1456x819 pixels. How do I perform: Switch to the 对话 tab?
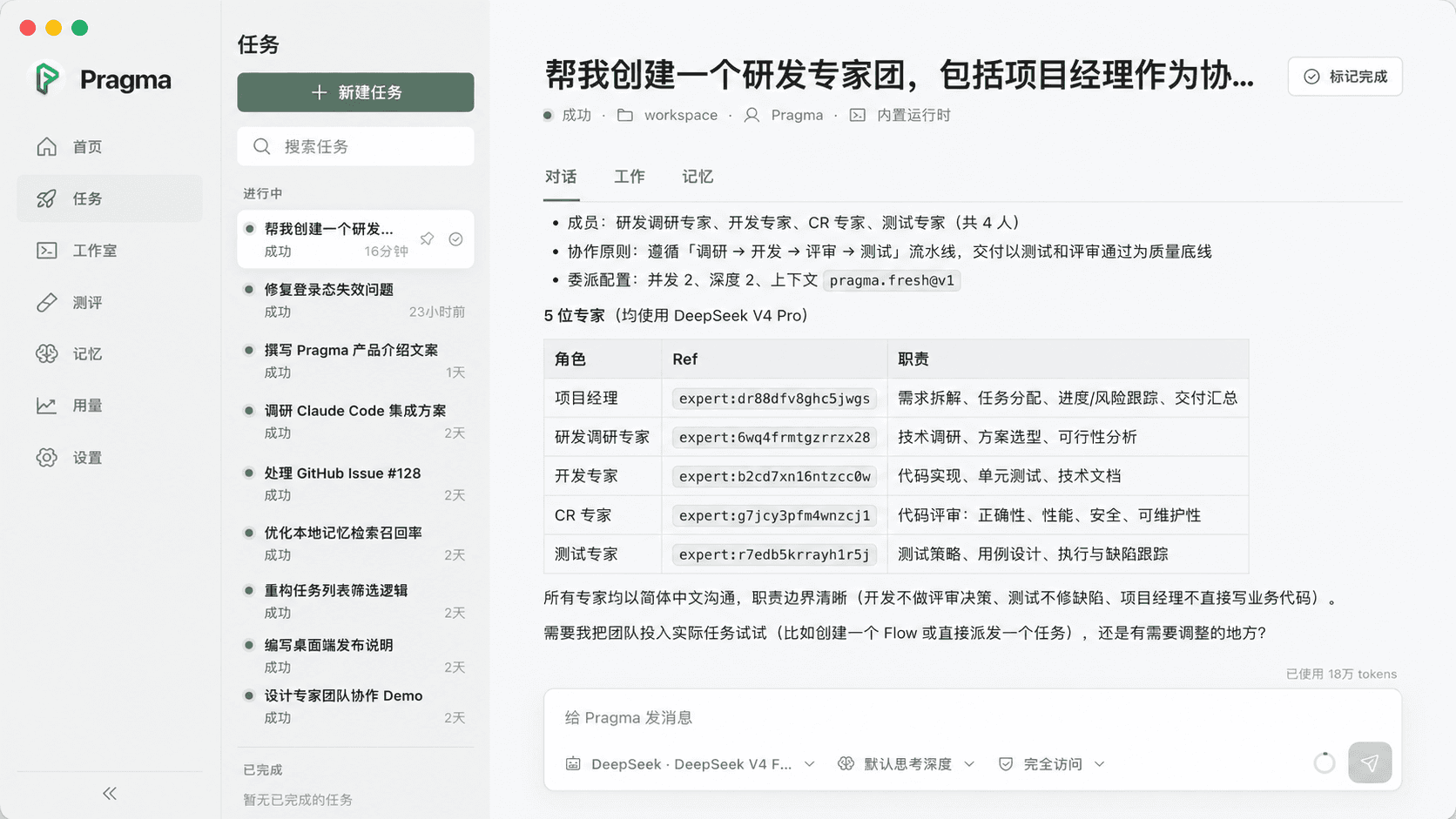click(x=561, y=177)
